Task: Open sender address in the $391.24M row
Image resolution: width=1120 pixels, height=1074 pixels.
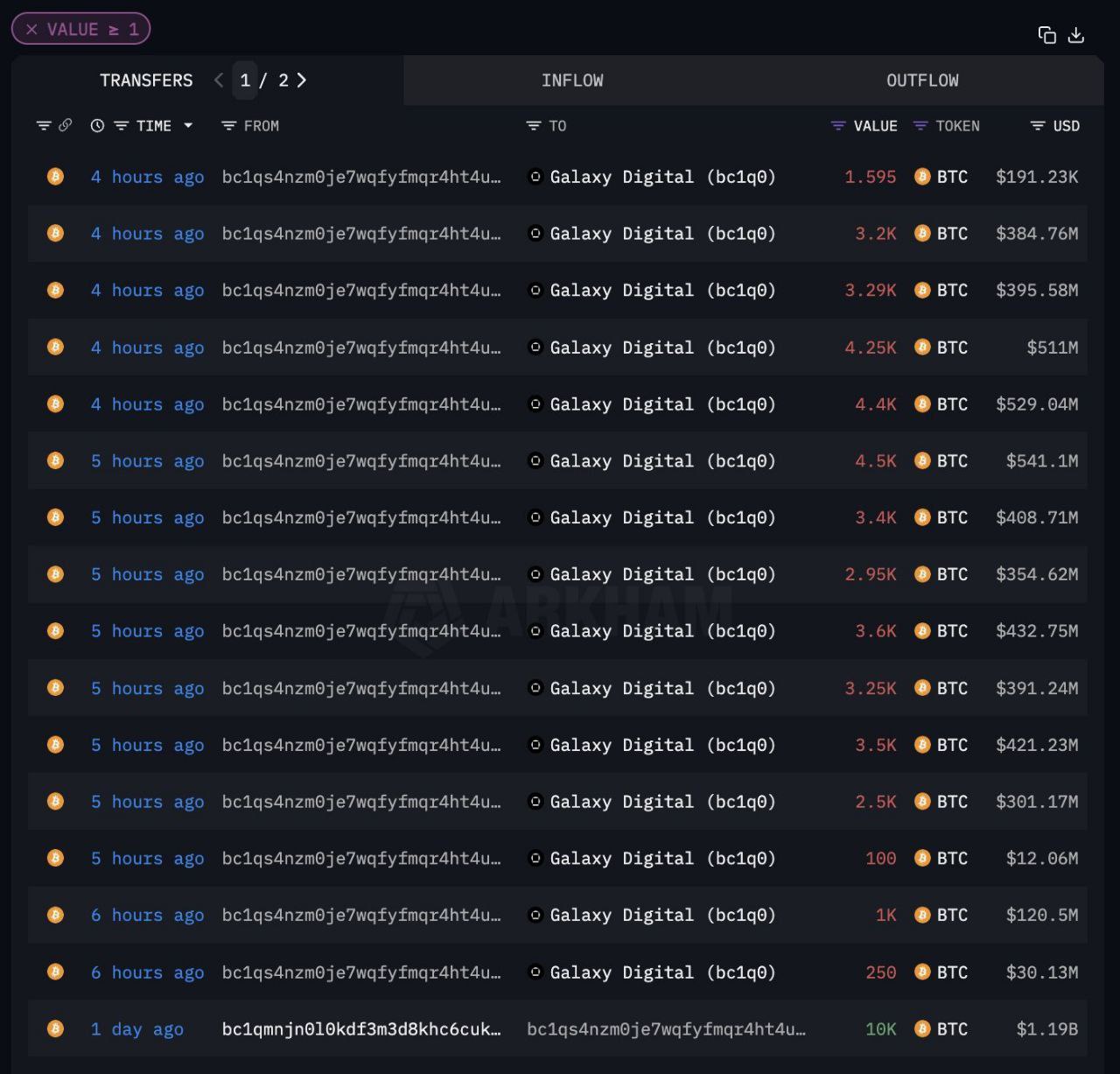Action: [361, 689]
